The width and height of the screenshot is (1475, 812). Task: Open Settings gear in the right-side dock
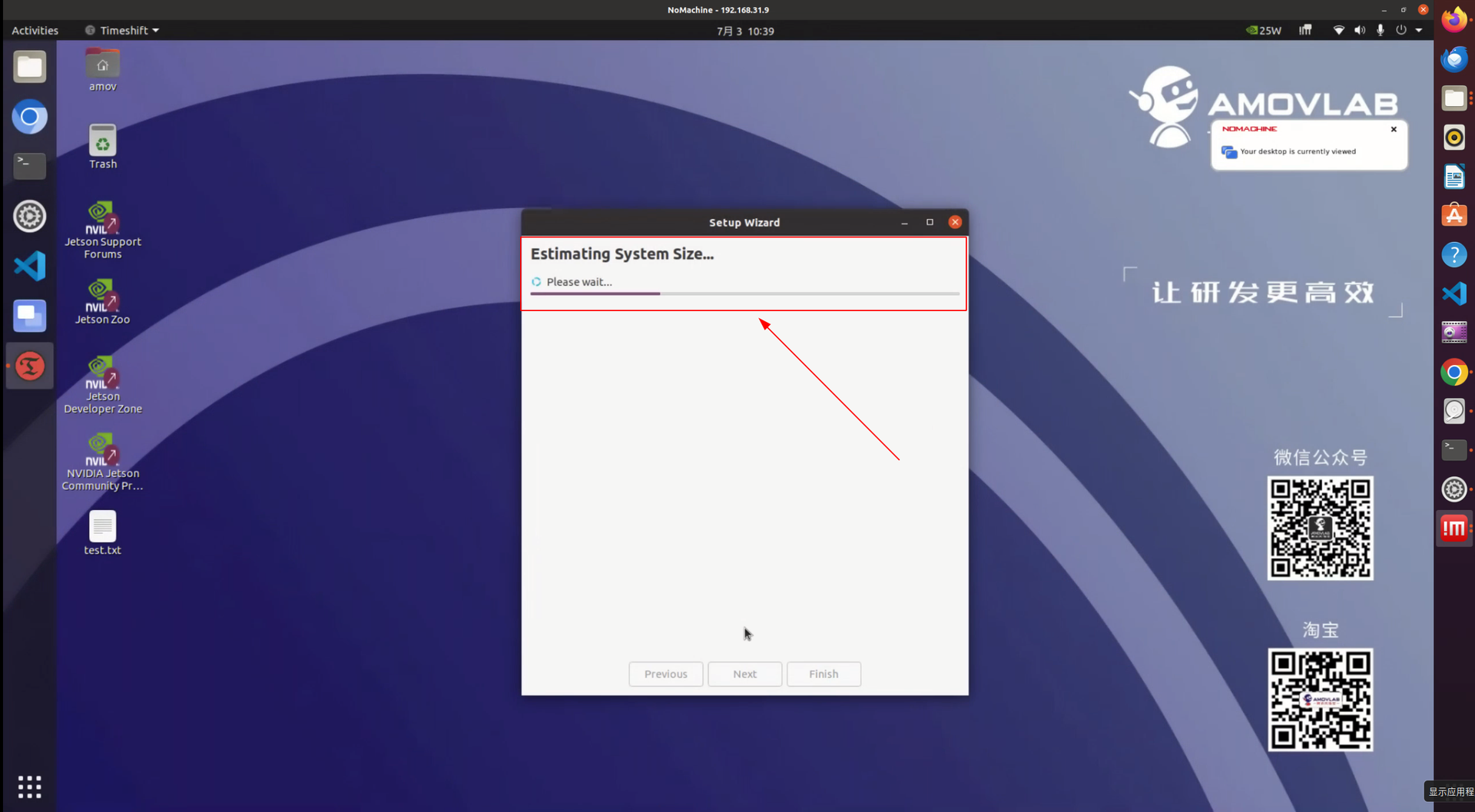tap(1453, 489)
